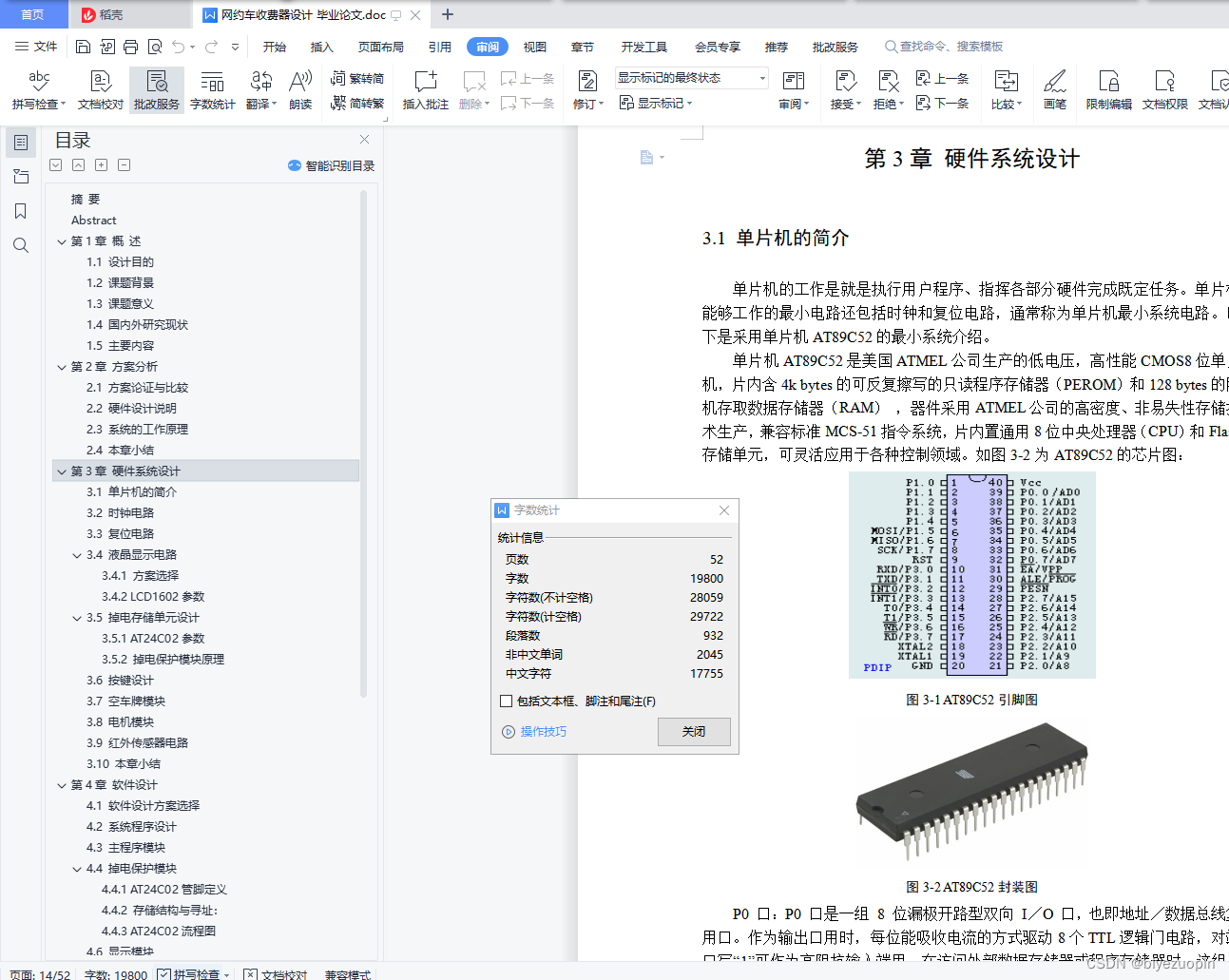Open the restrict editing (限制编辑) tool
Screen dimensions: 1229x980
[1109, 90]
